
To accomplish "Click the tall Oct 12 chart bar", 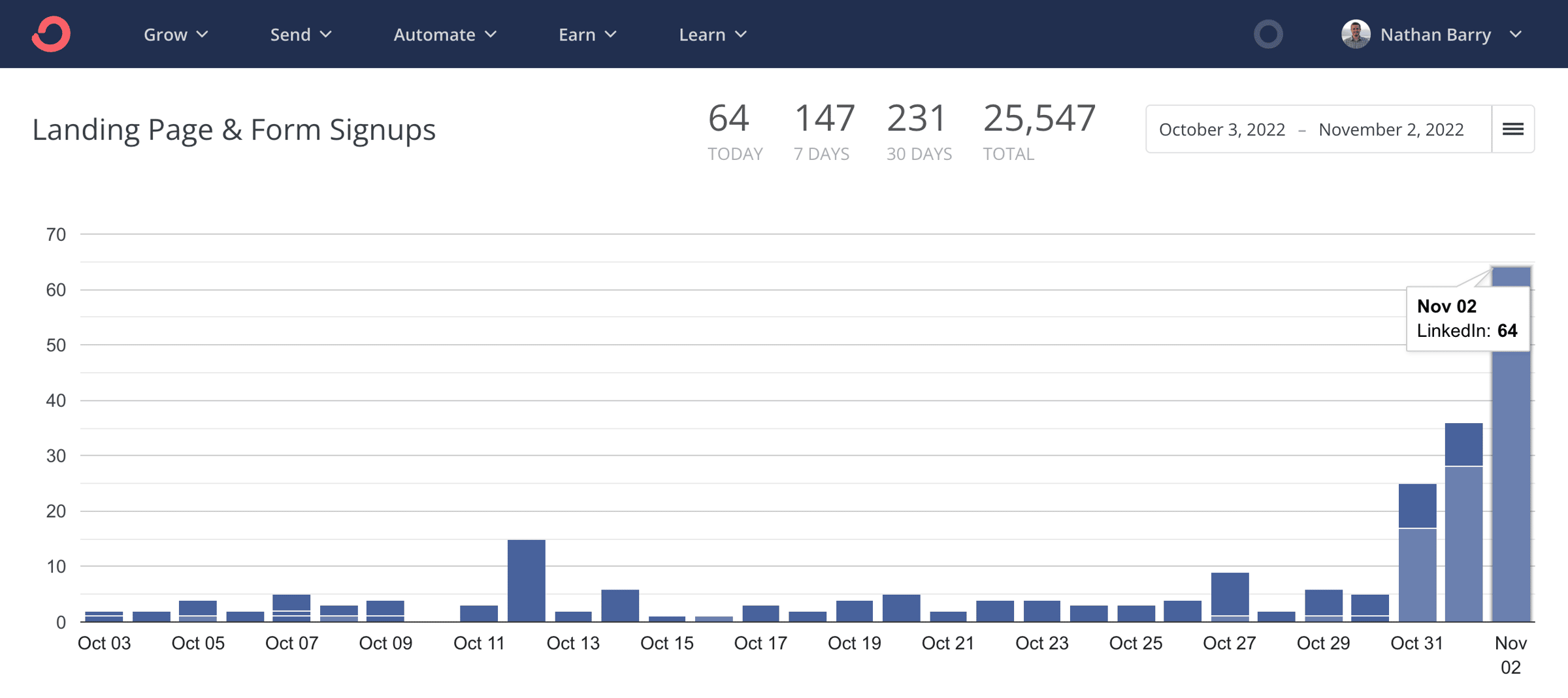I will pyautogui.click(x=526, y=580).
